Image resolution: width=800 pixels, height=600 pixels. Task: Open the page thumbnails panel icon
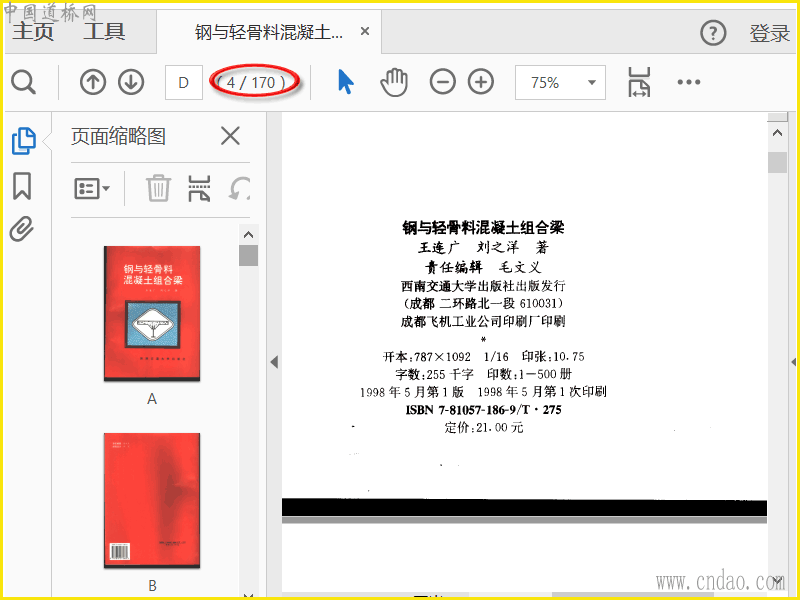(x=23, y=140)
